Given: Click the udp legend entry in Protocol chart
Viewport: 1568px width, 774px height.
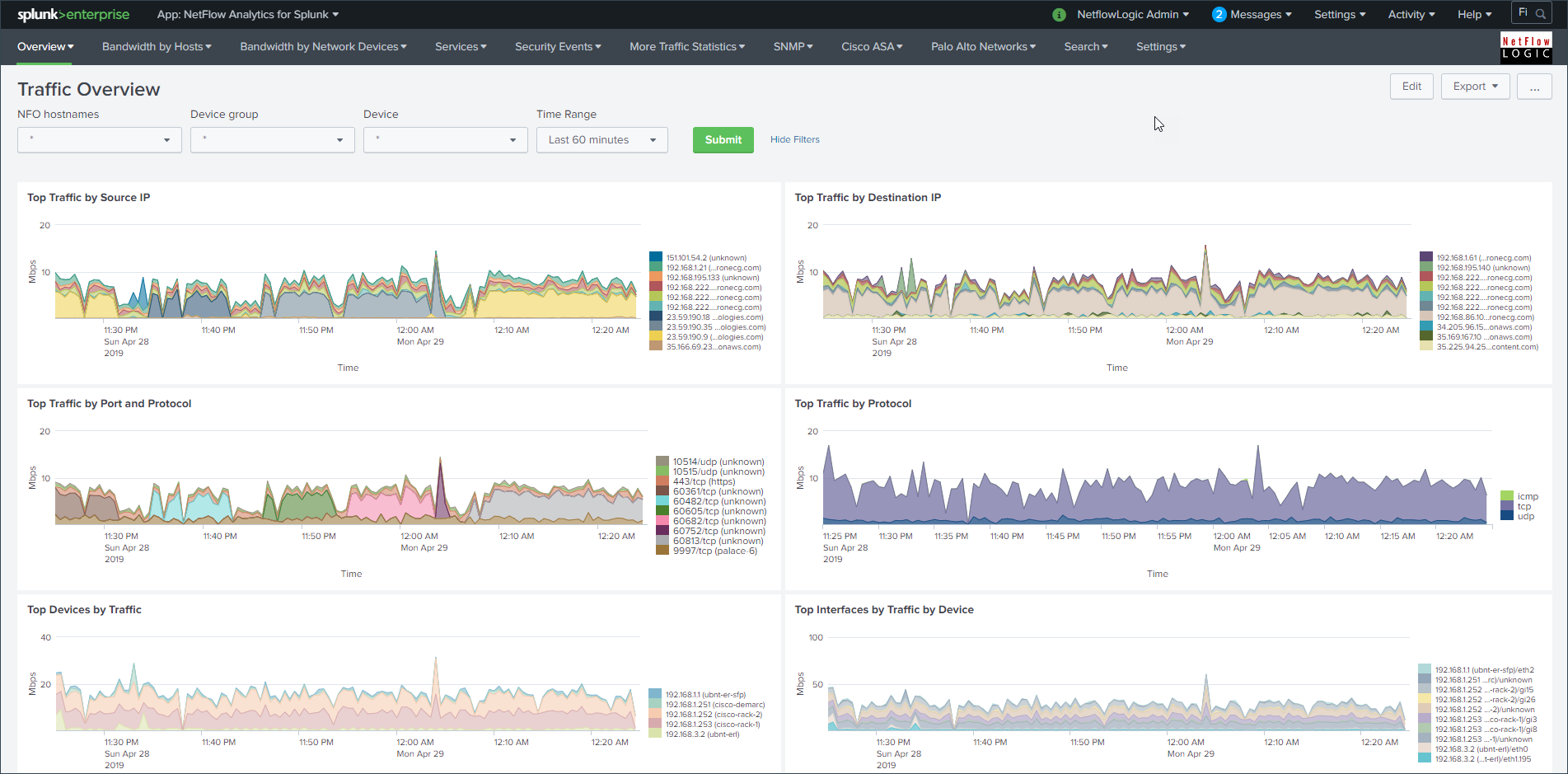Looking at the screenshot, I should point(1525,517).
